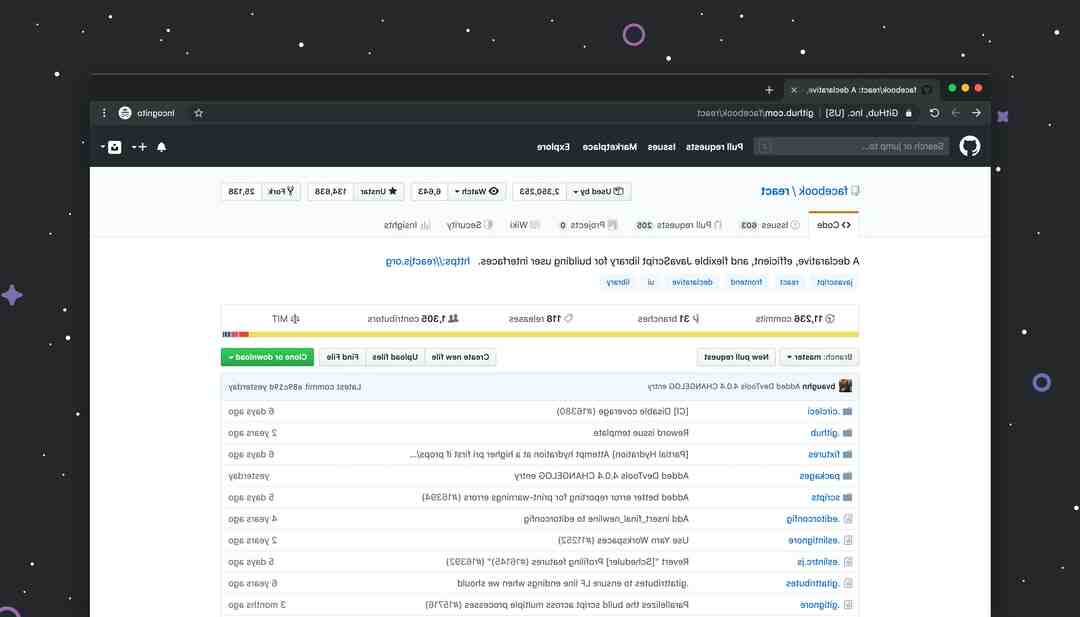This screenshot has height=617, width=1080.
Task: Click the folder icon of the scripts row
Action: click(x=847, y=497)
